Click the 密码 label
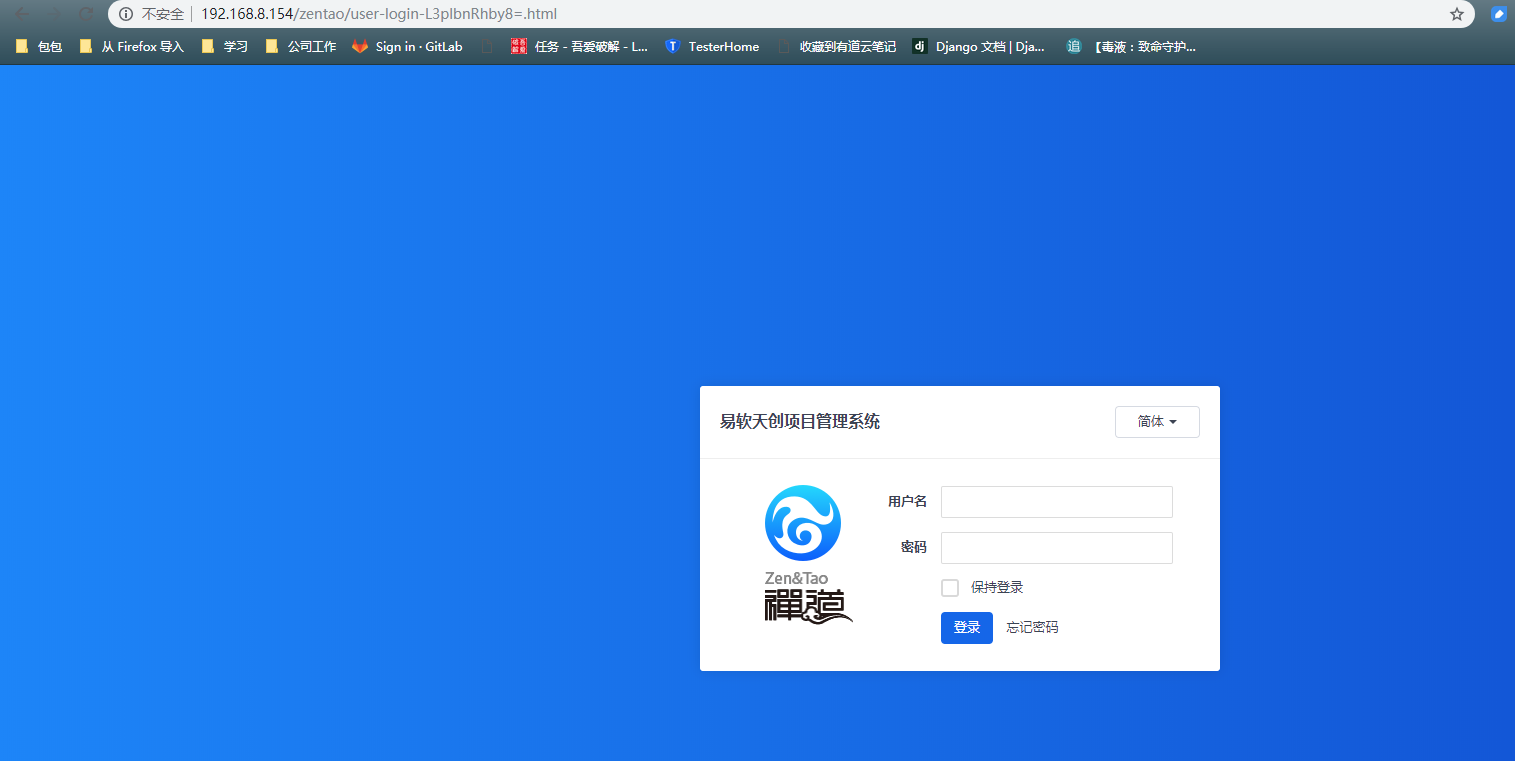Viewport: 1515px width, 761px height. [x=914, y=548]
